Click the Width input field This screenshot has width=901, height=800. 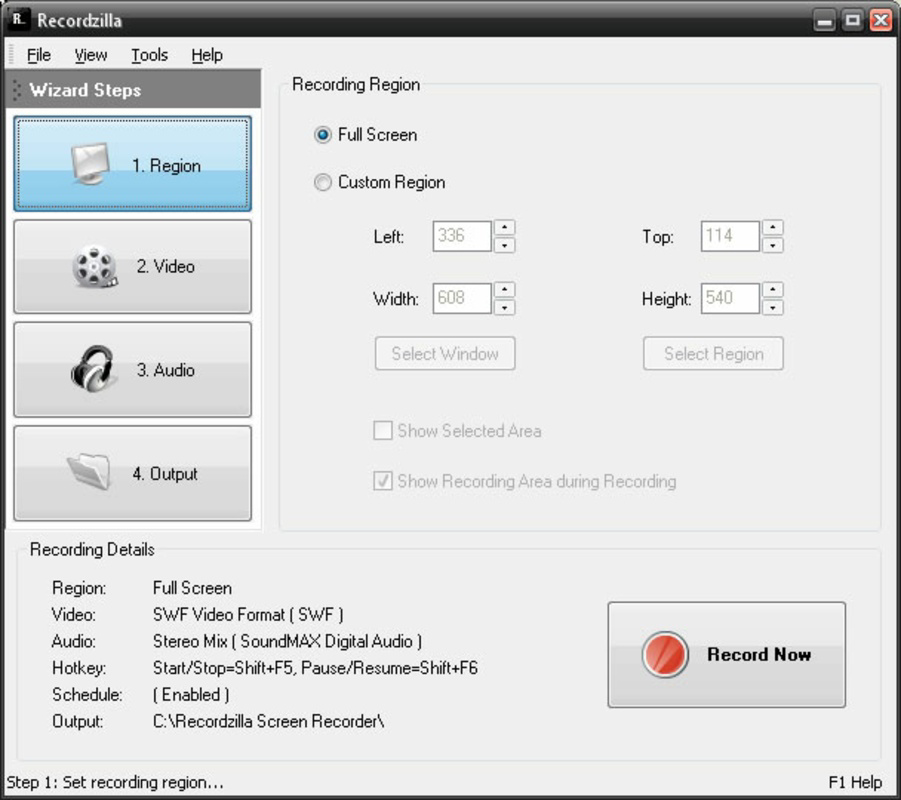point(462,298)
